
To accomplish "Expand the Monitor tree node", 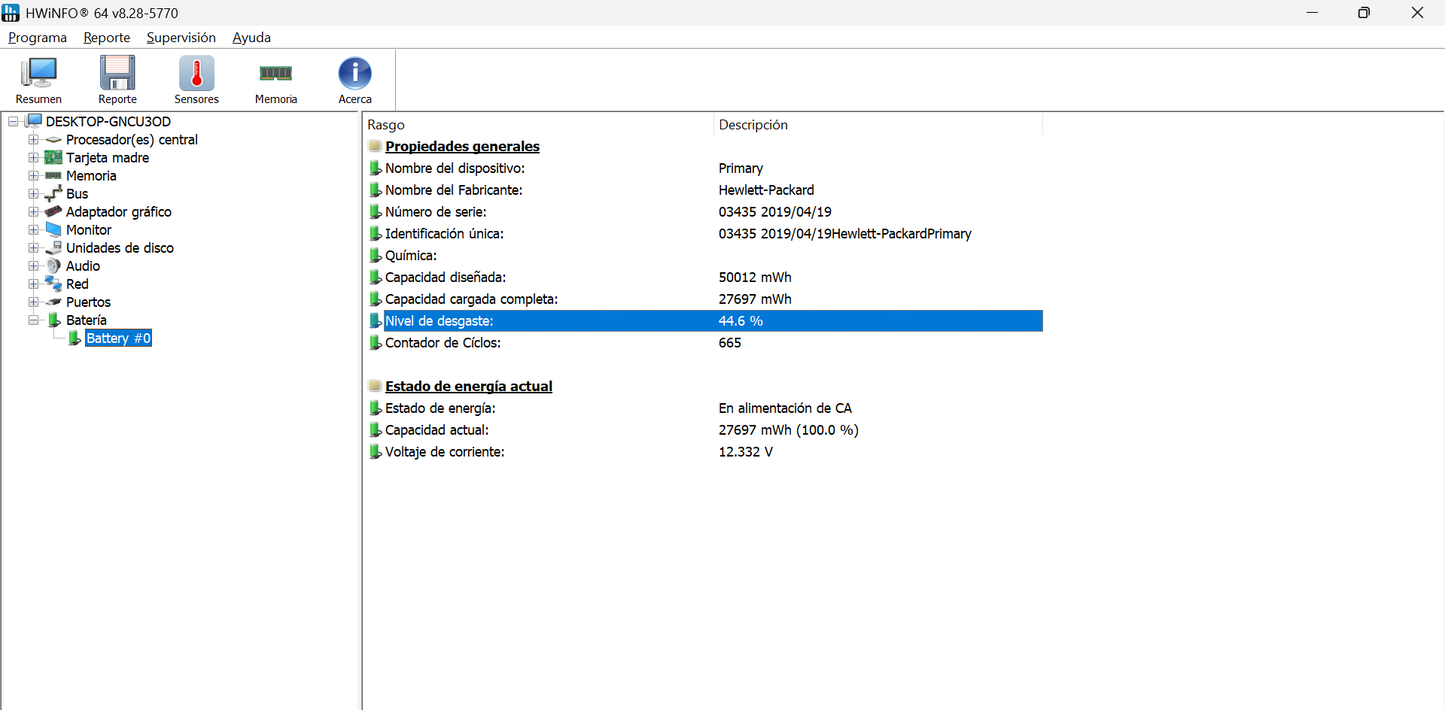I will (33, 230).
